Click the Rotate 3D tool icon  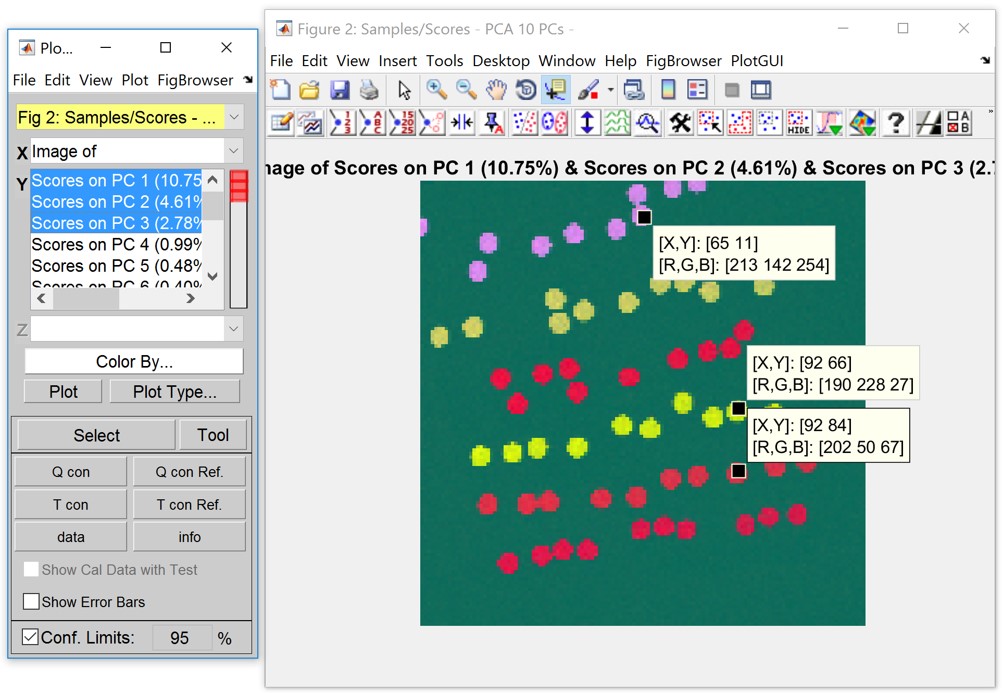tap(525, 90)
